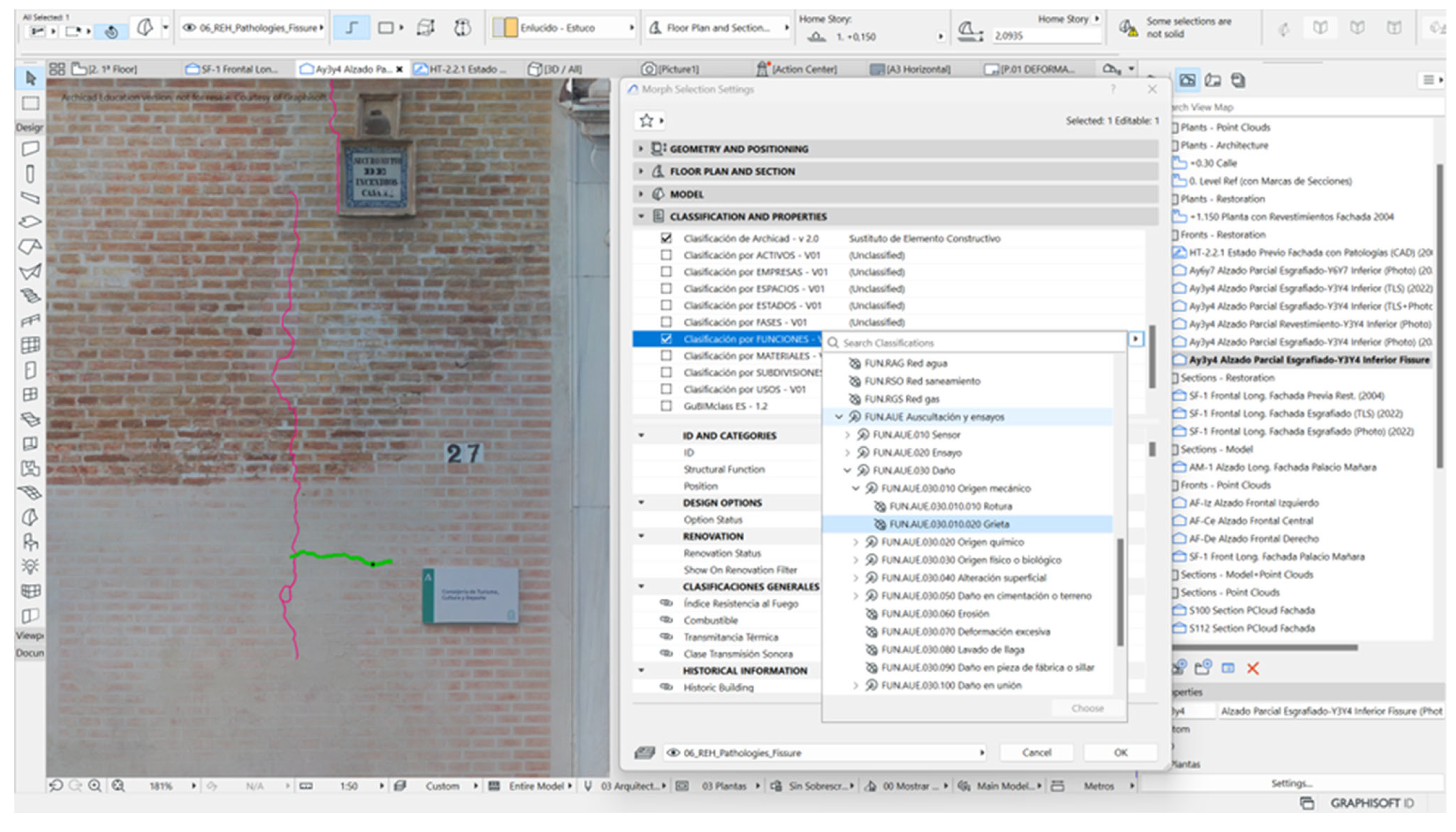Collapse FUN.AUE Auscultación y ensayos node
This screenshot has width=1456, height=832.
click(x=839, y=417)
